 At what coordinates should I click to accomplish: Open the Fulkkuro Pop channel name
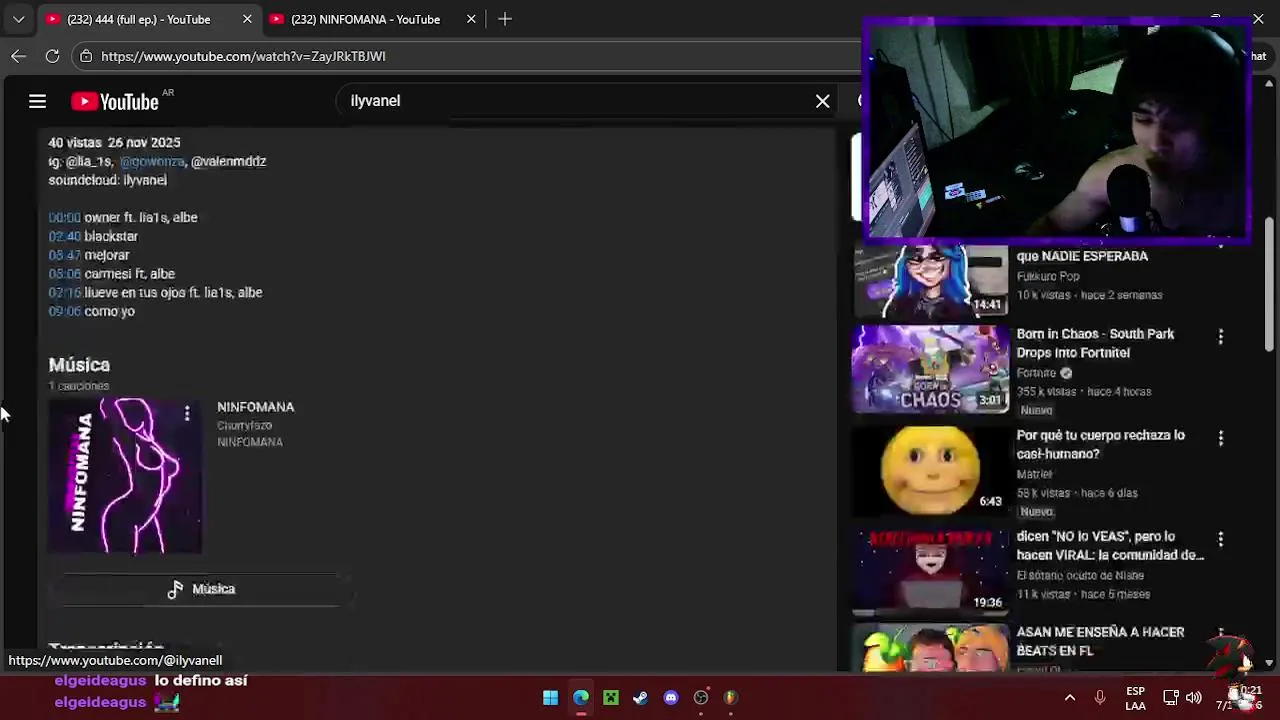tap(1048, 276)
